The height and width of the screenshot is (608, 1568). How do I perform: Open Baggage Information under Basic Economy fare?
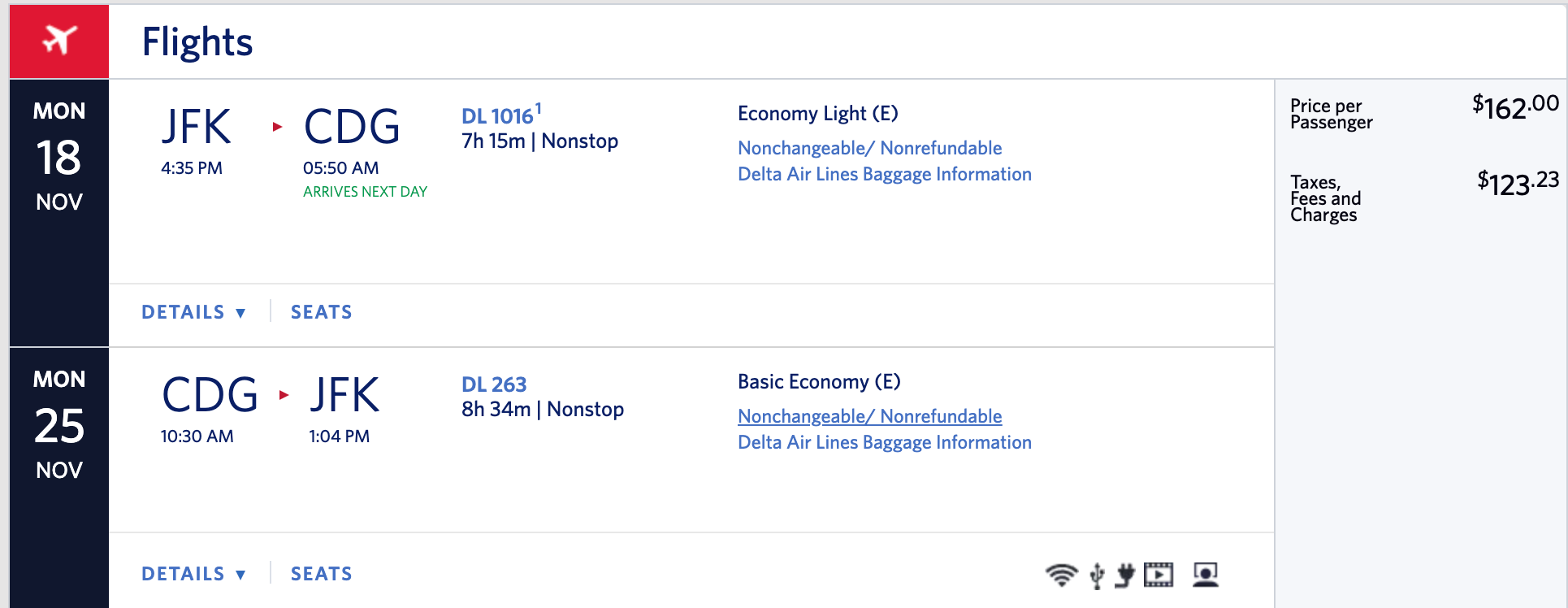(884, 442)
